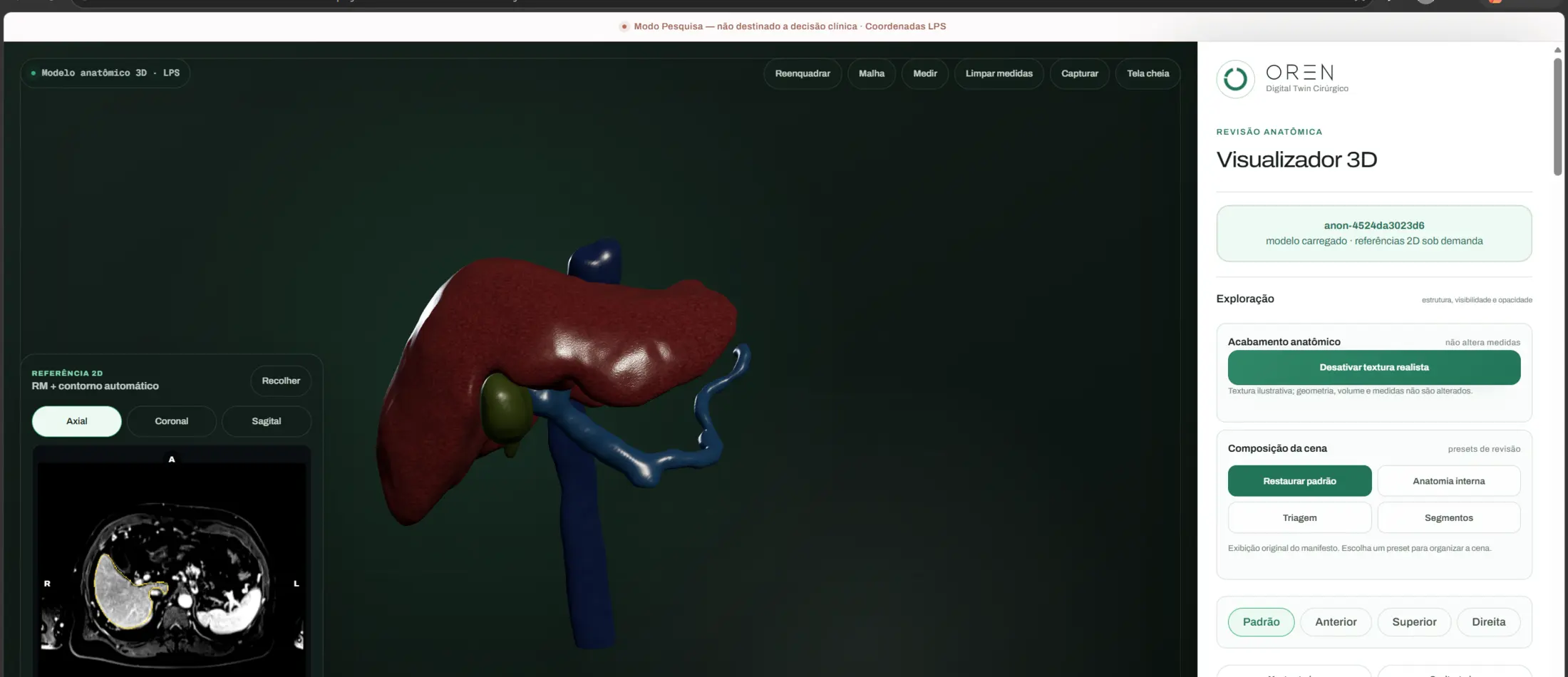Click the Acabamento anatômico label

coord(1284,342)
